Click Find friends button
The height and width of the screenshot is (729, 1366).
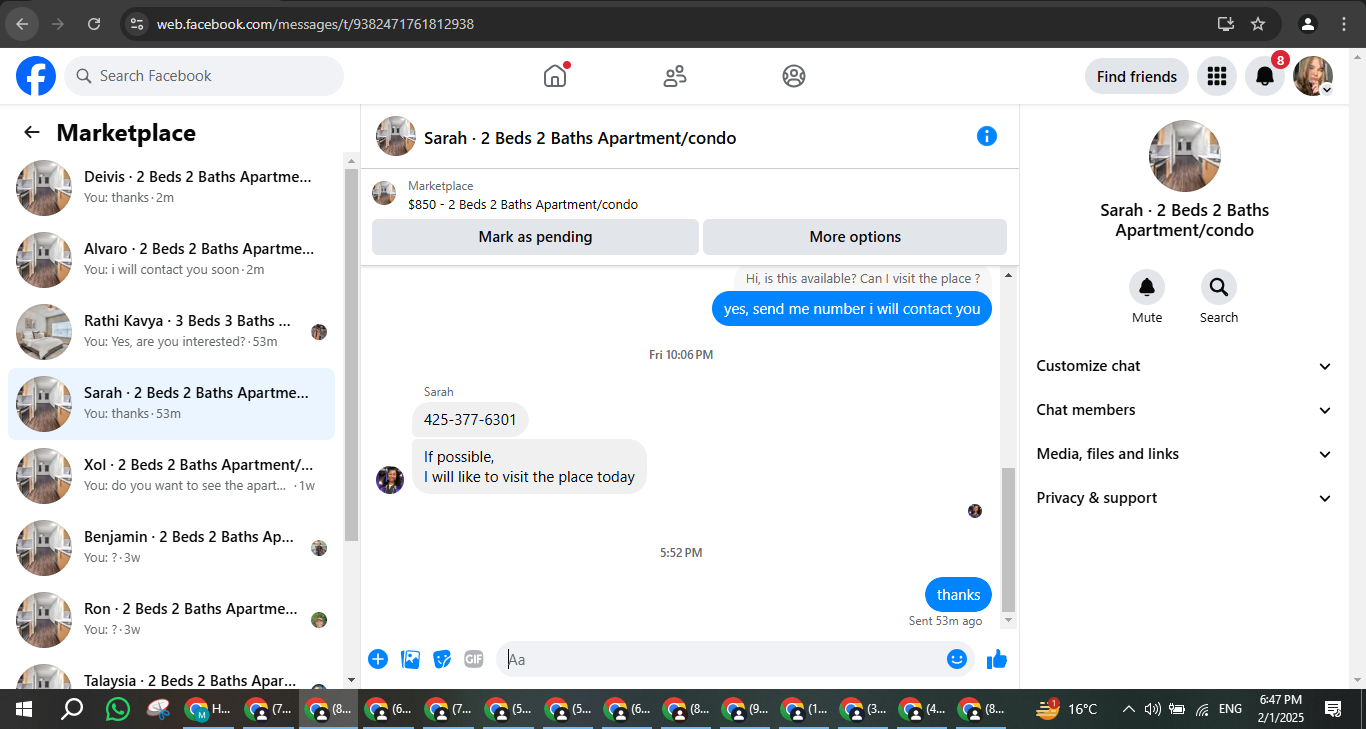pyautogui.click(x=1137, y=76)
